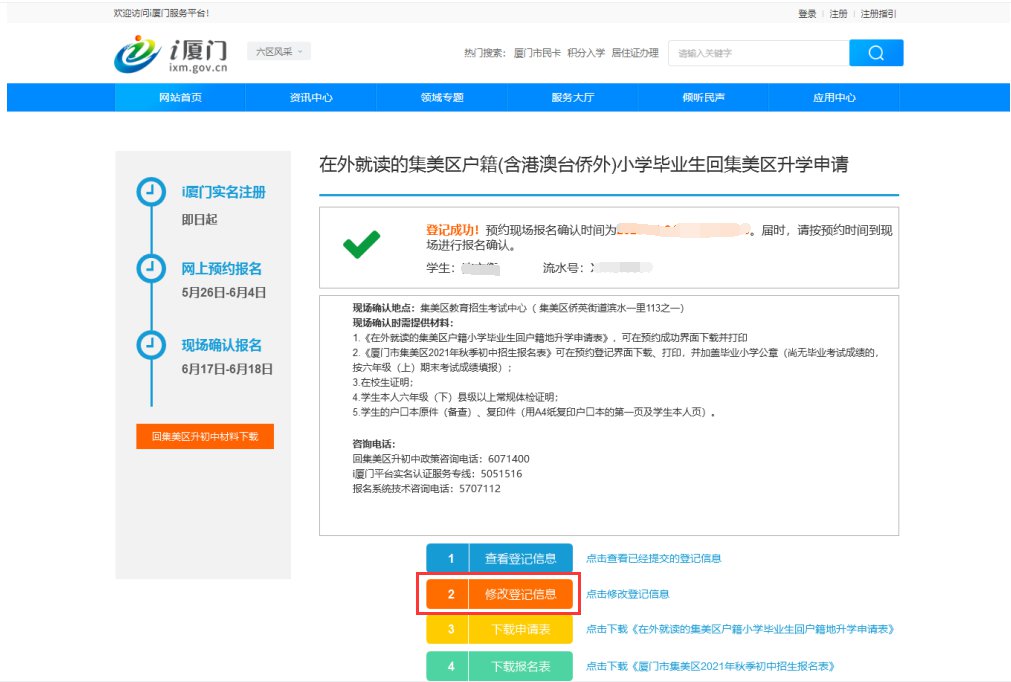This screenshot has height=682, width=1011.
Task: Expand the 六区风采 dropdown
Action: (x=279, y=51)
